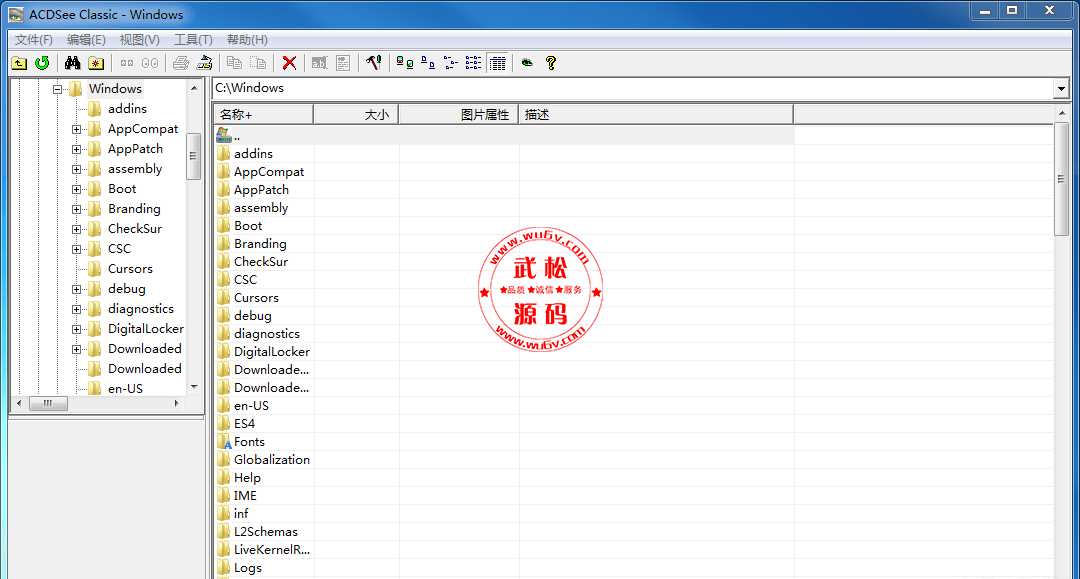Expand the AppPatch tree node
The width and height of the screenshot is (1080, 579).
pos(76,149)
